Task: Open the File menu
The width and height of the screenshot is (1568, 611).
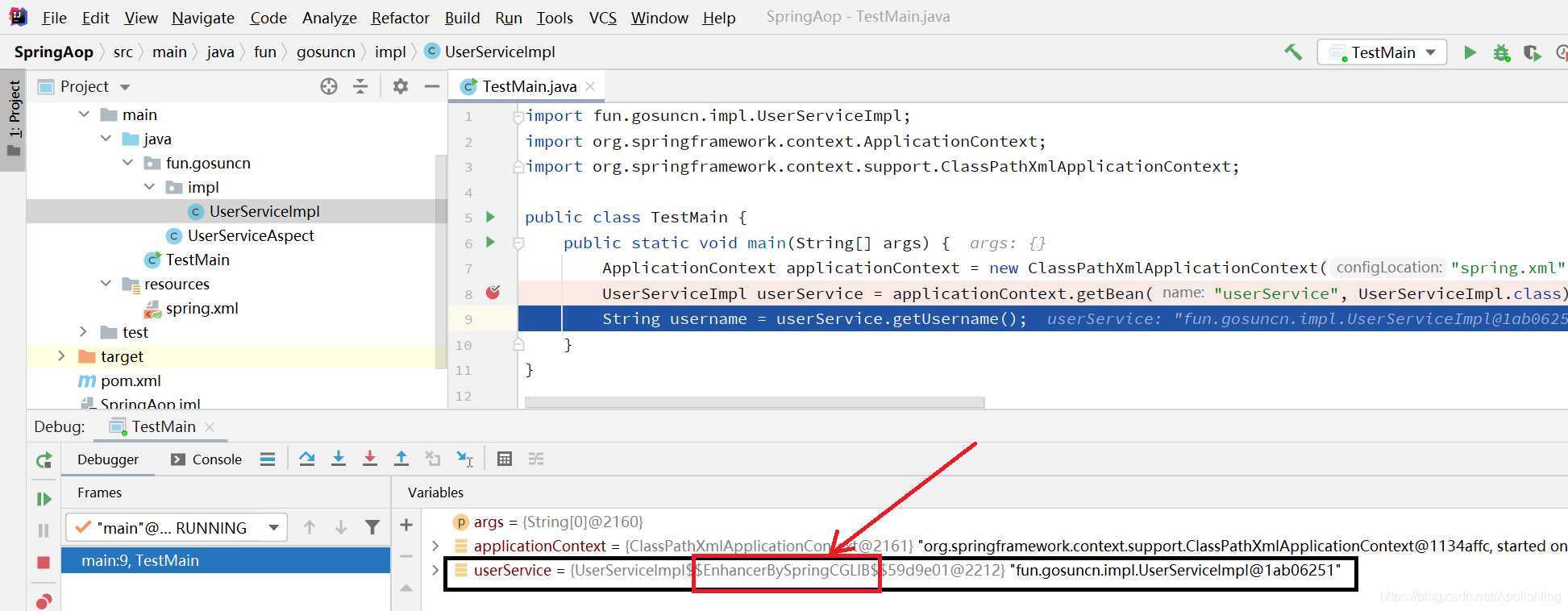Action: coord(54,18)
